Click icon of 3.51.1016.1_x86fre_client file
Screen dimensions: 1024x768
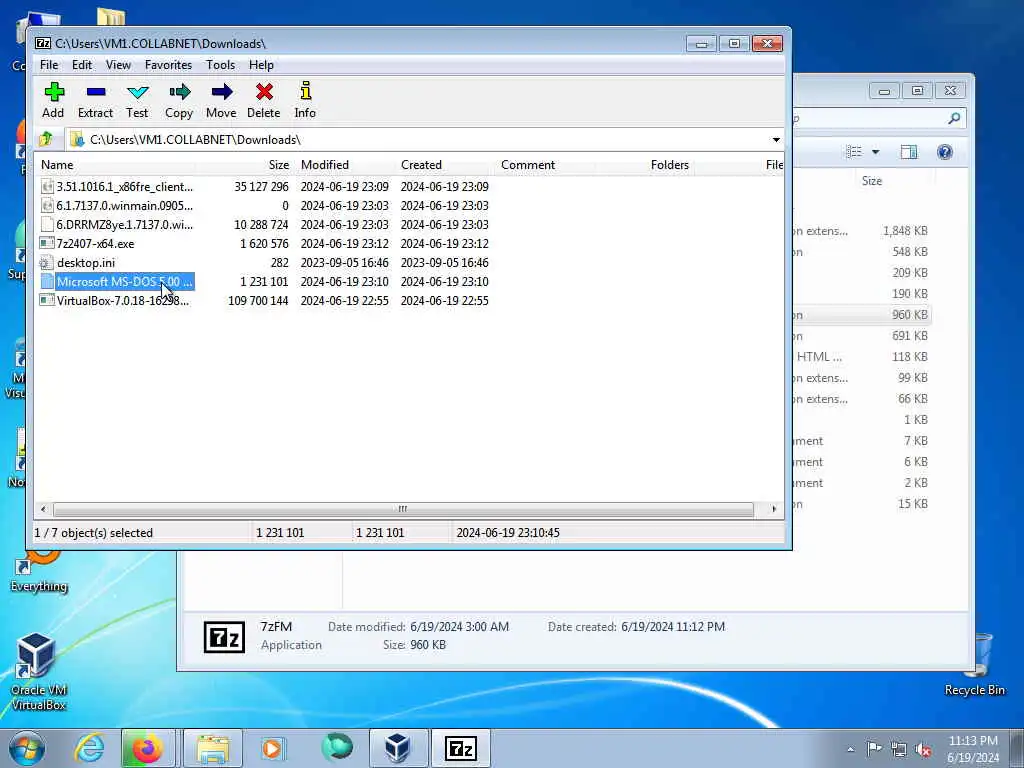click(46, 187)
